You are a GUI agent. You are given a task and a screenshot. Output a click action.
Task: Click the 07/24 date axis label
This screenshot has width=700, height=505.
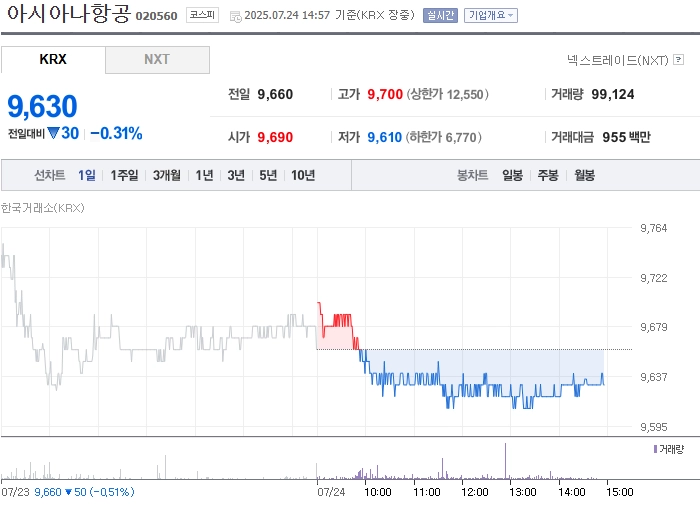coord(331,492)
